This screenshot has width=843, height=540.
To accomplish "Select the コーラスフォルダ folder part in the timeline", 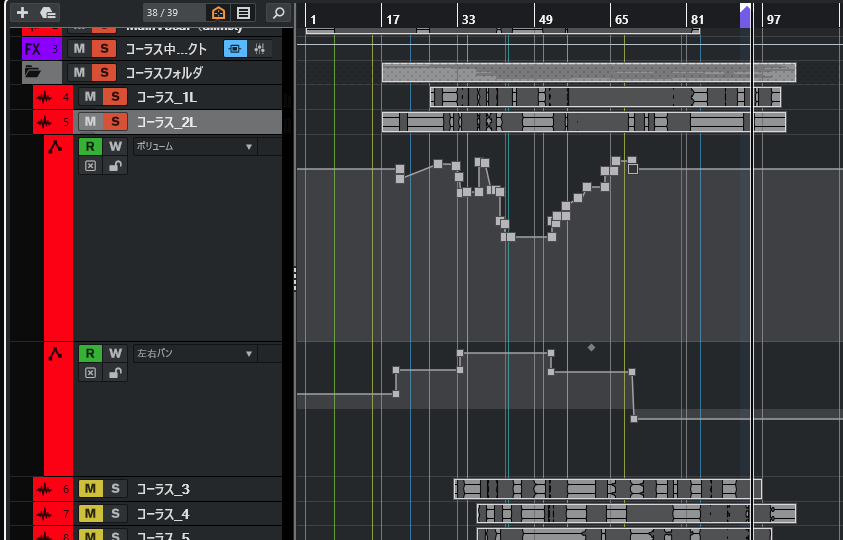I will 589,73.
